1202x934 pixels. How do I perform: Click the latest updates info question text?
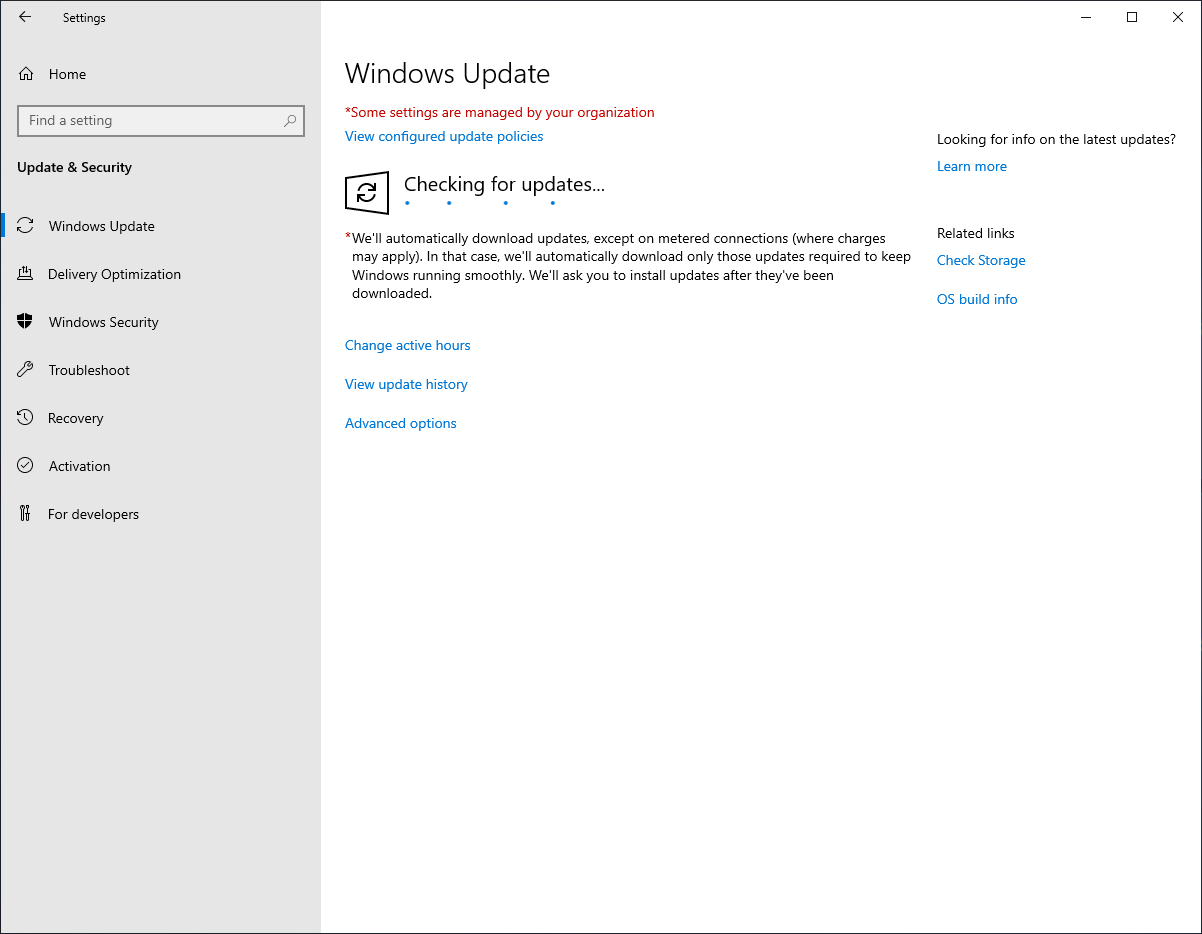(1056, 139)
